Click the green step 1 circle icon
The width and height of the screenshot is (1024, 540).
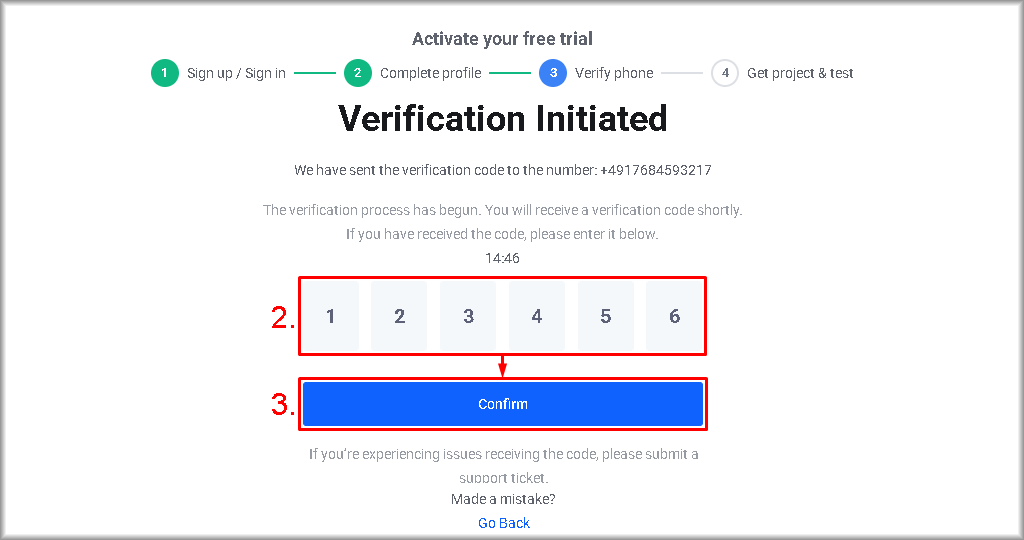165,73
